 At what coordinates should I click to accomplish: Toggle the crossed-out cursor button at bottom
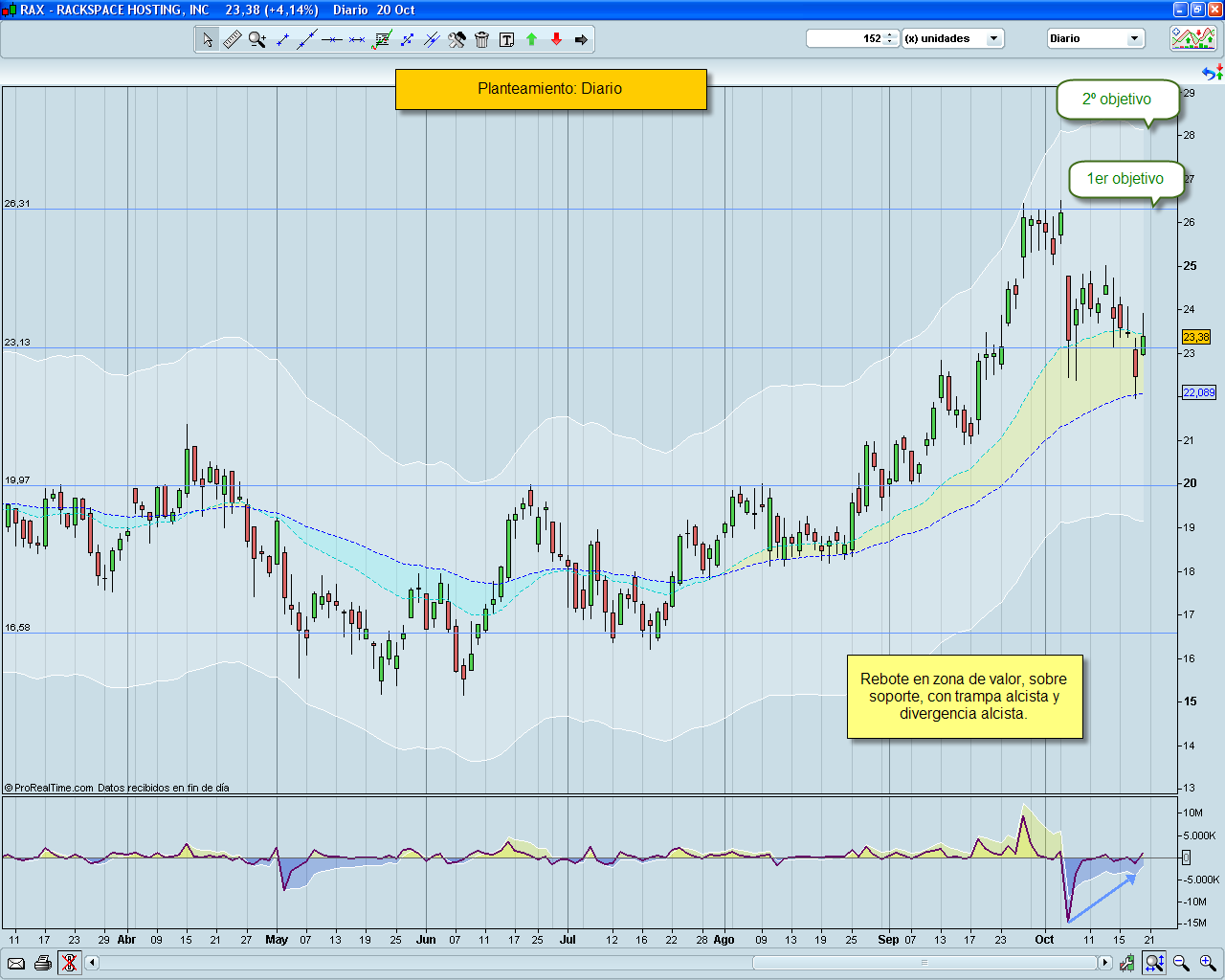click(x=69, y=963)
